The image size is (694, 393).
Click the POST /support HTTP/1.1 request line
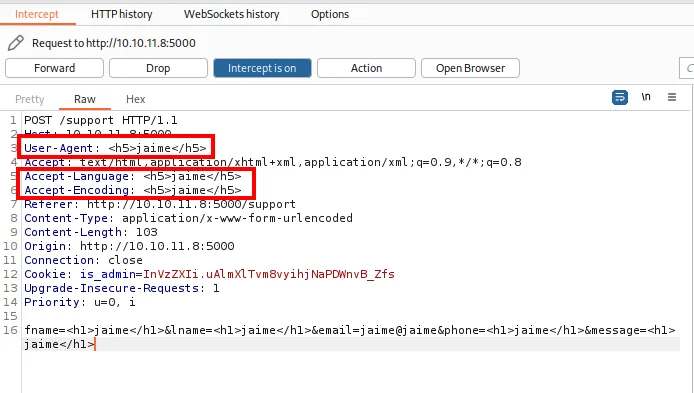click(101, 120)
